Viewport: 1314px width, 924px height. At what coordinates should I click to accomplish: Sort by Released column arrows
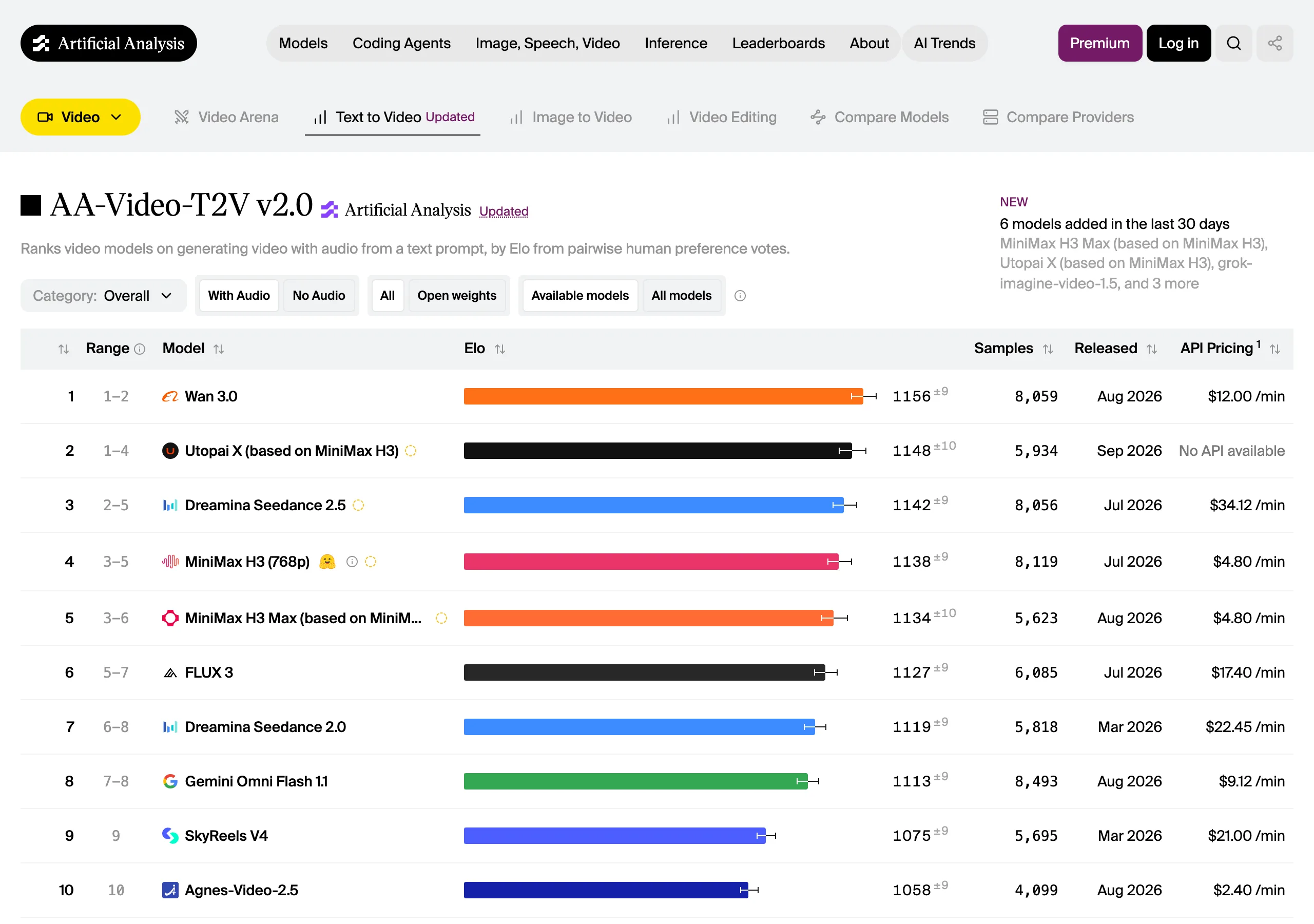(1151, 349)
